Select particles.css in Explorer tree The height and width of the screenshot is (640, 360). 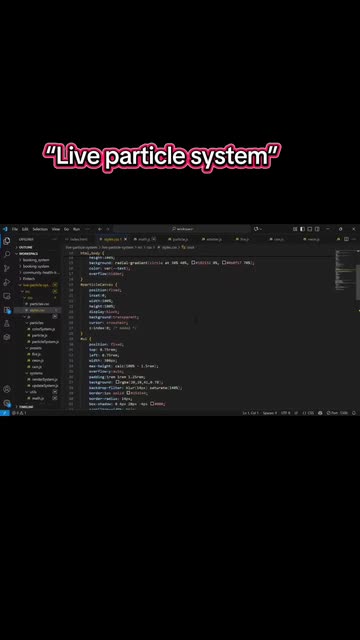(40, 304)
